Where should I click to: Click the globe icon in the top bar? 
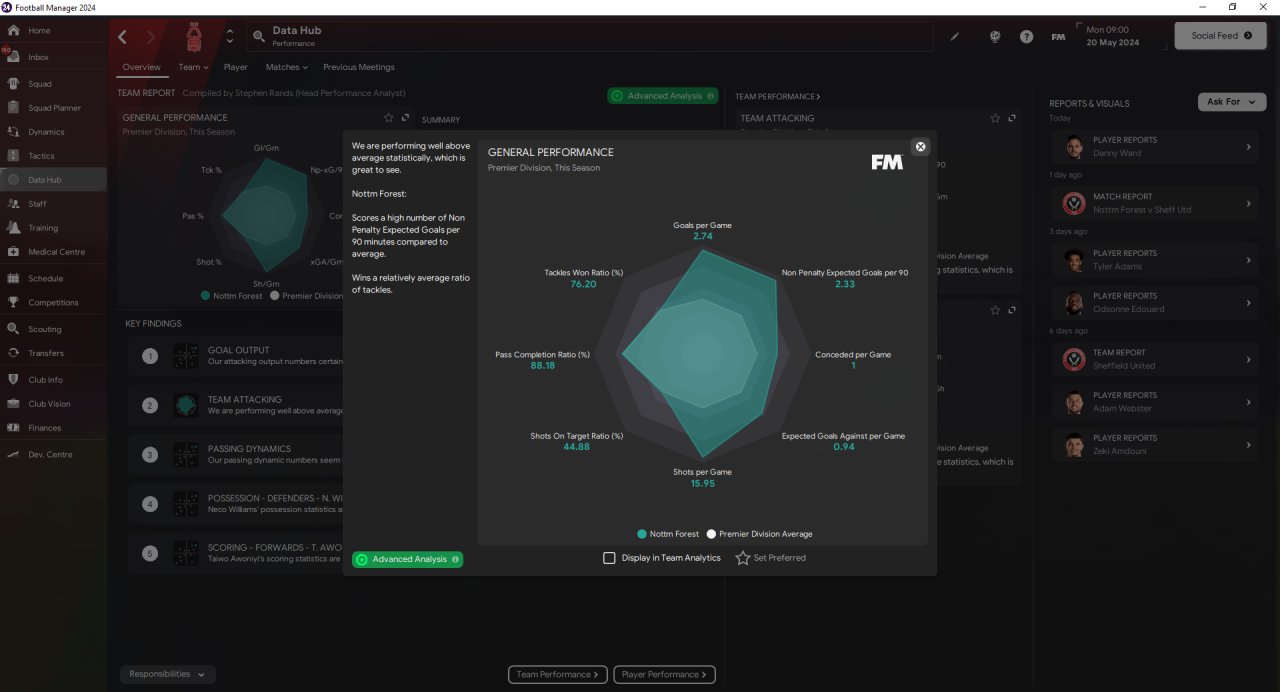(x=995, y=37)
